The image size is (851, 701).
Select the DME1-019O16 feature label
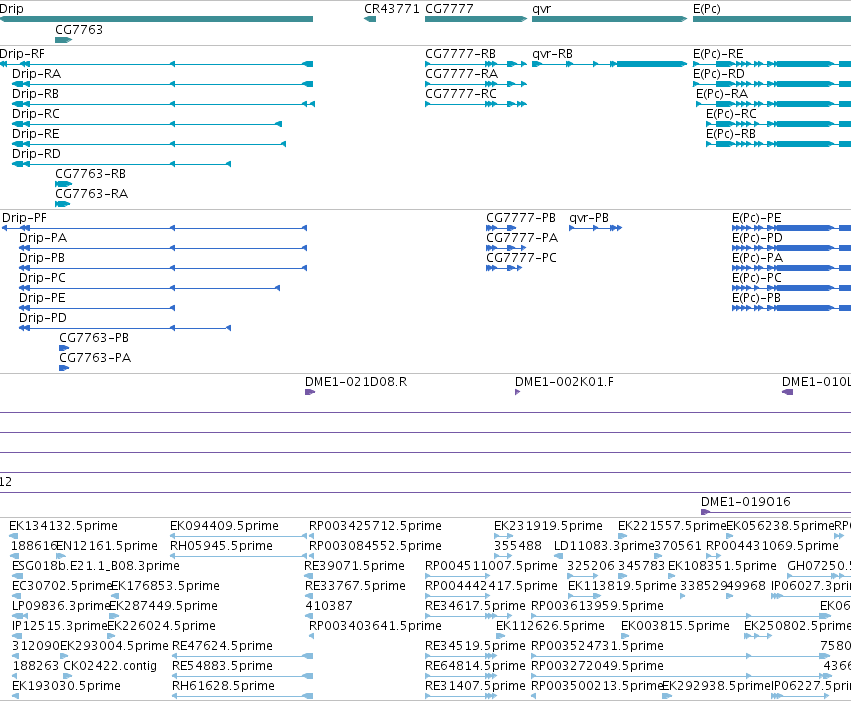(746, 502)
